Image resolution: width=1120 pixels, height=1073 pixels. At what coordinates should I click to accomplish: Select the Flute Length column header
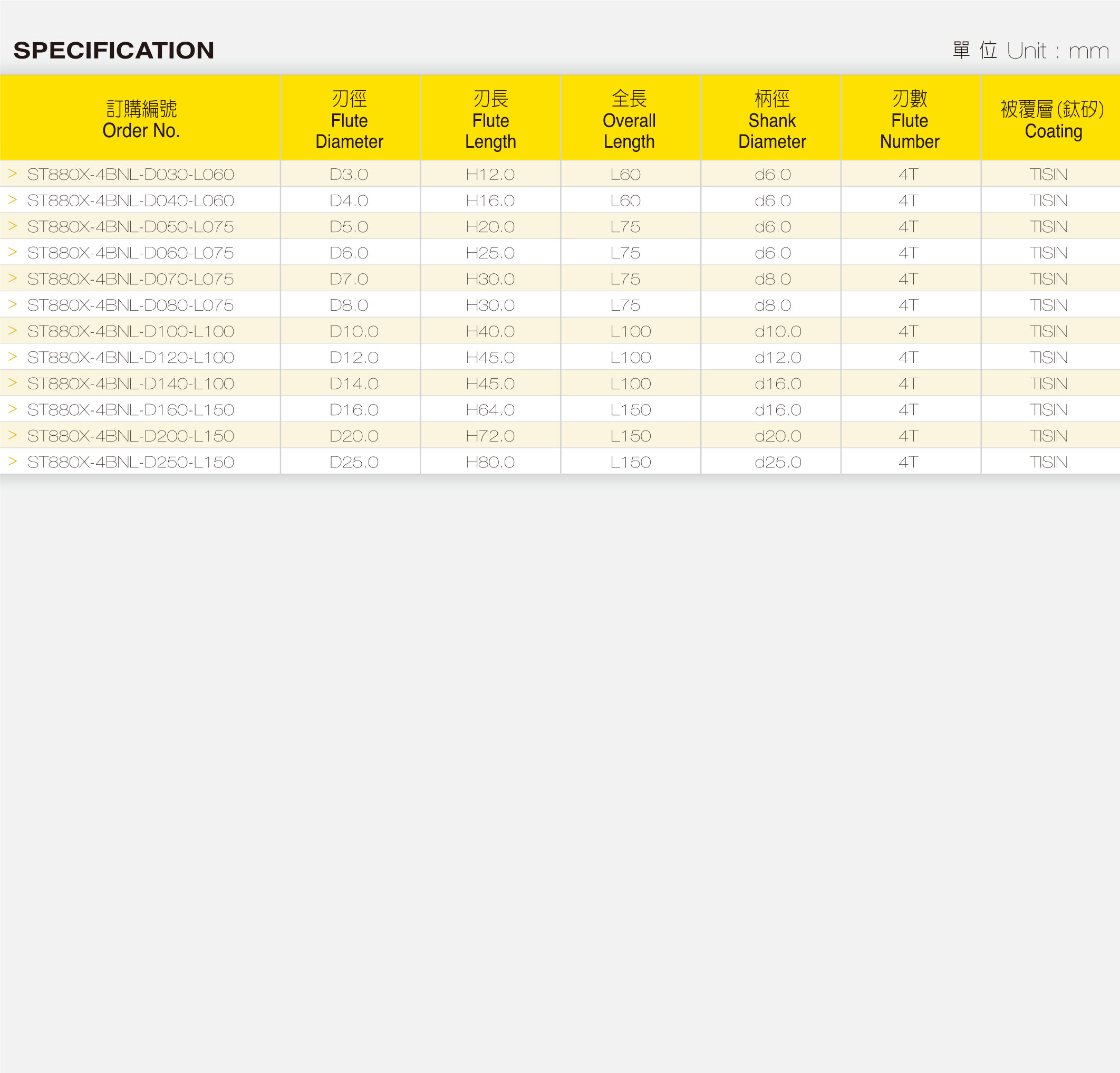(490, 118)
